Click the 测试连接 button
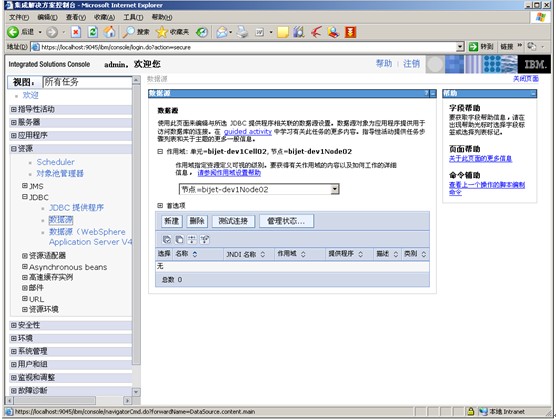The width and height of the screenshot is (556, 420). click(233, 221)
